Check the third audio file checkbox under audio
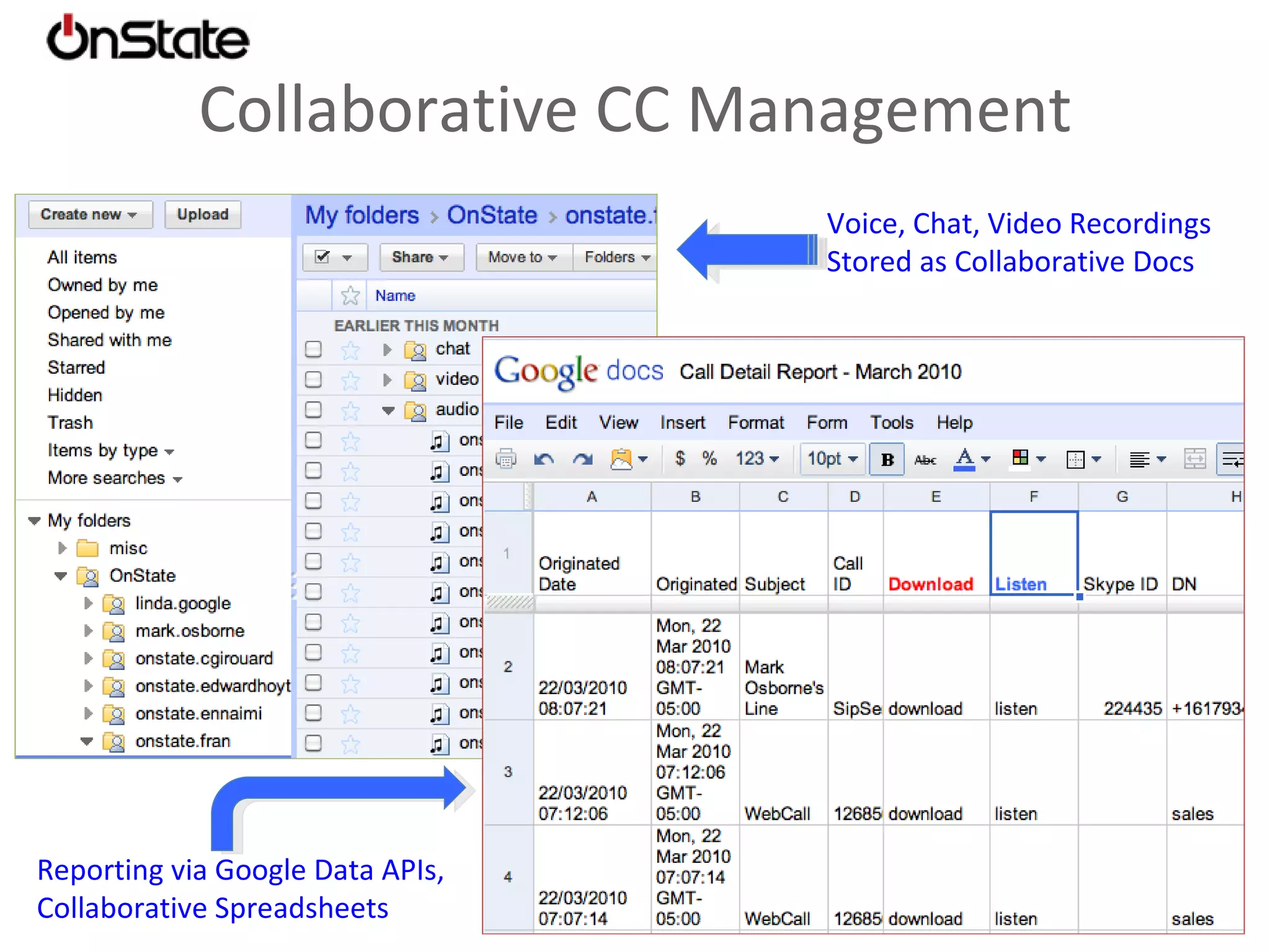This screenshot has height=952, width=1270. (x=313, y=501)
